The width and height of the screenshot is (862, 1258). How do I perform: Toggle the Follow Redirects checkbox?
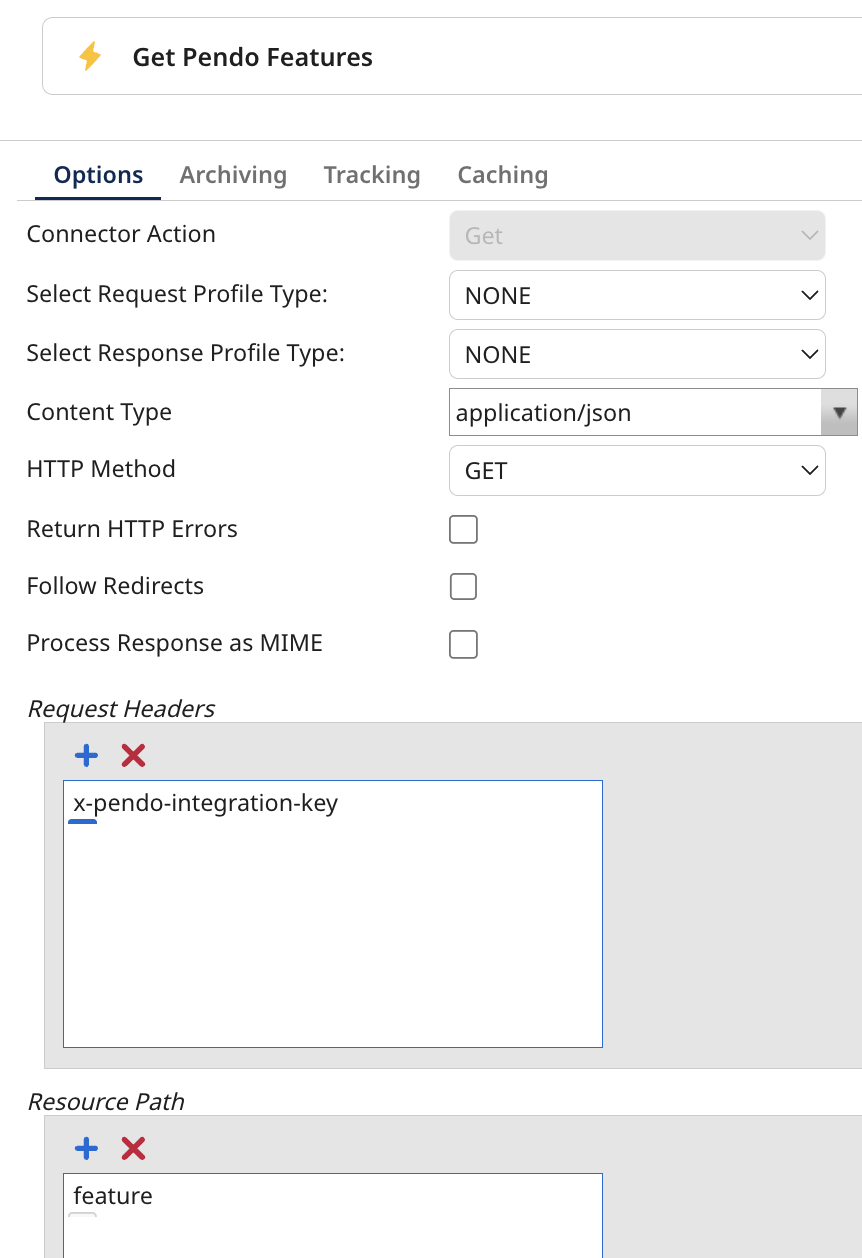(x=463, y=586)
